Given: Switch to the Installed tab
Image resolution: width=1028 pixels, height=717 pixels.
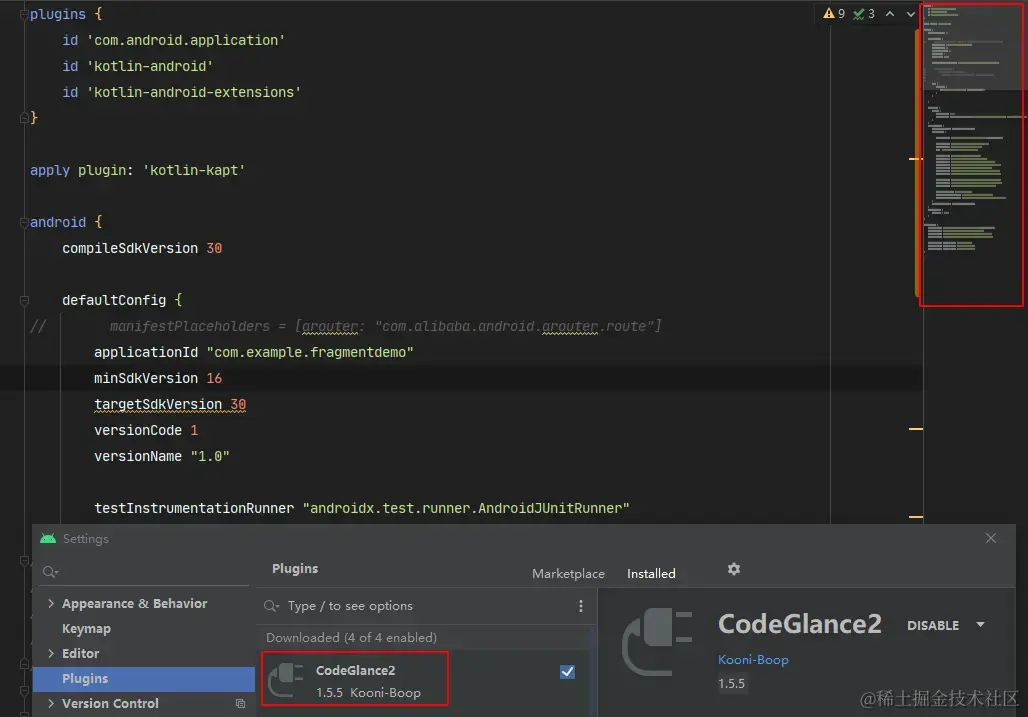Looking at the screenshot, I should pyautogui.click(x=651, y=573).
